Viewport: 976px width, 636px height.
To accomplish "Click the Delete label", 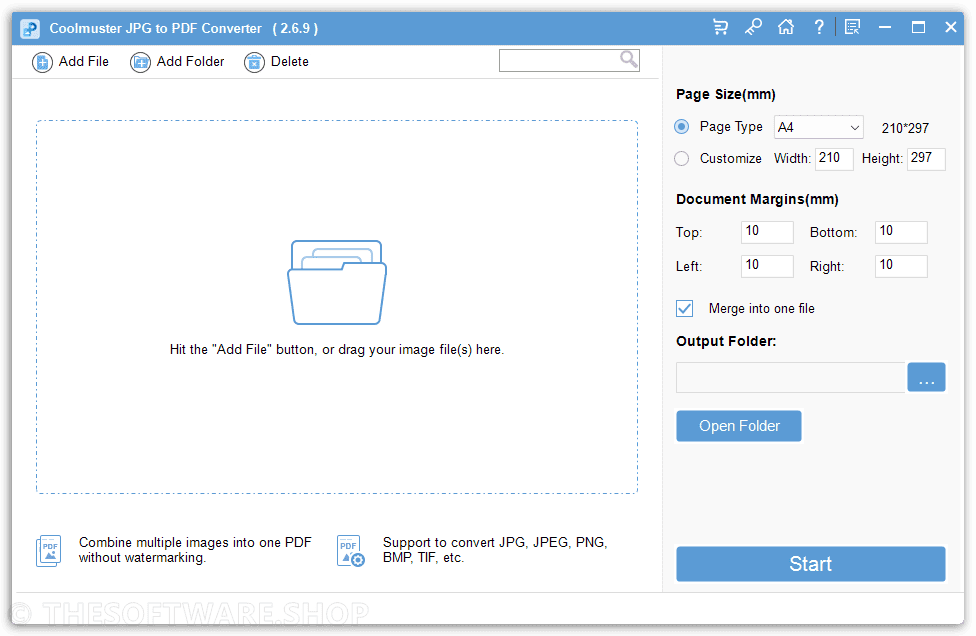I will coord(289,62).
